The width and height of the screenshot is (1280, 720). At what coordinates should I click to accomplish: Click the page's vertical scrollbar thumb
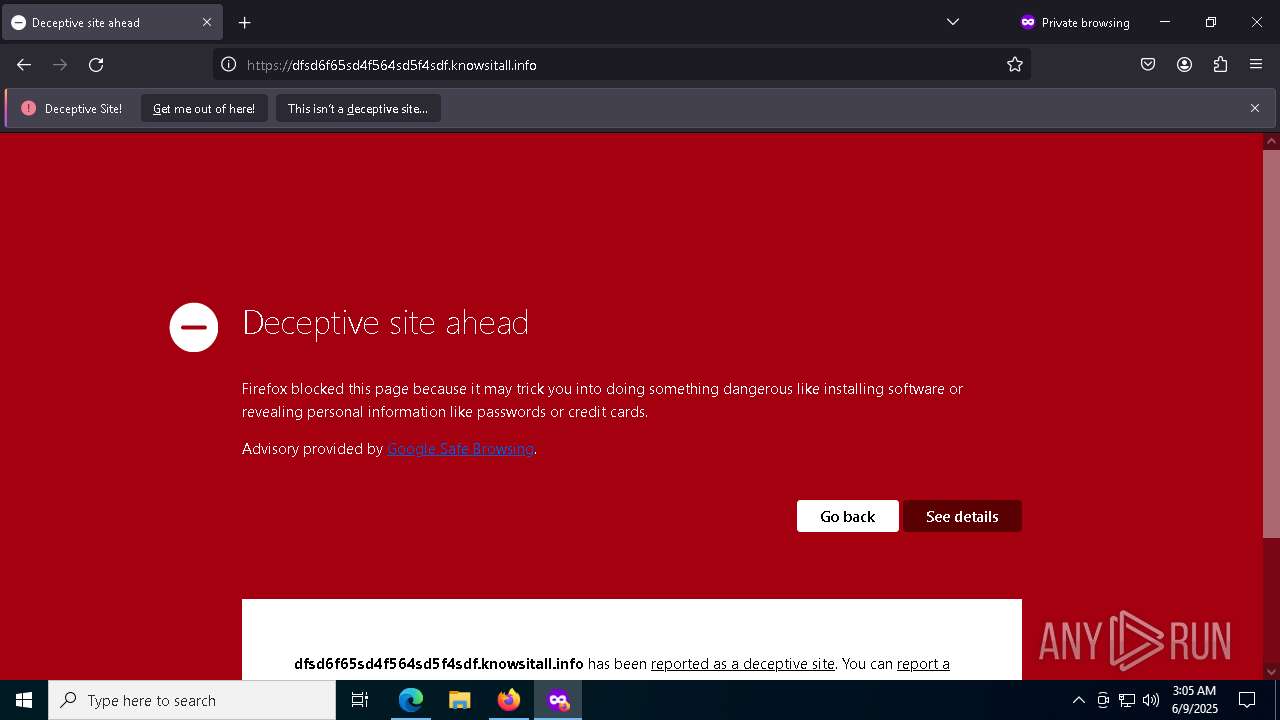coord(1271,344)
